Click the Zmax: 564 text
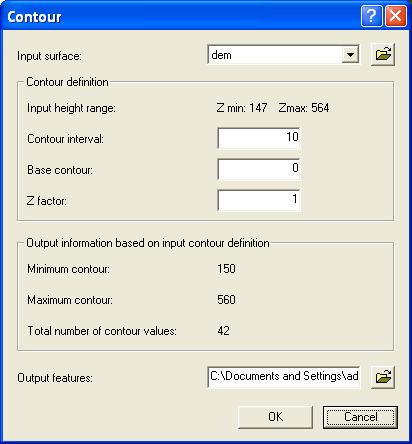 tap(304, 108)
